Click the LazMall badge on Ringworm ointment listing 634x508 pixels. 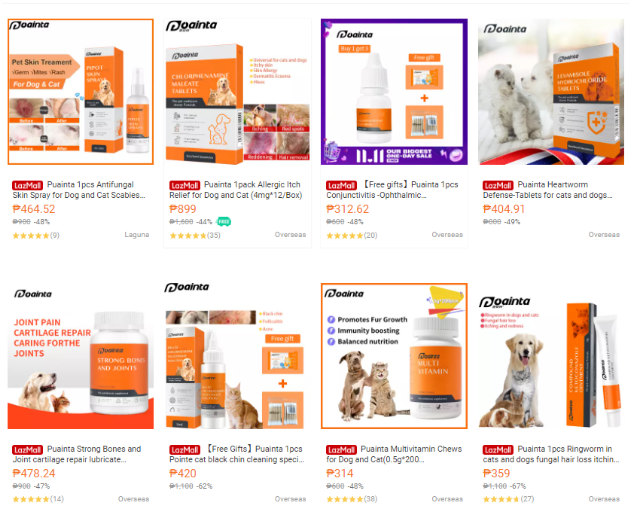click(498, 450)
